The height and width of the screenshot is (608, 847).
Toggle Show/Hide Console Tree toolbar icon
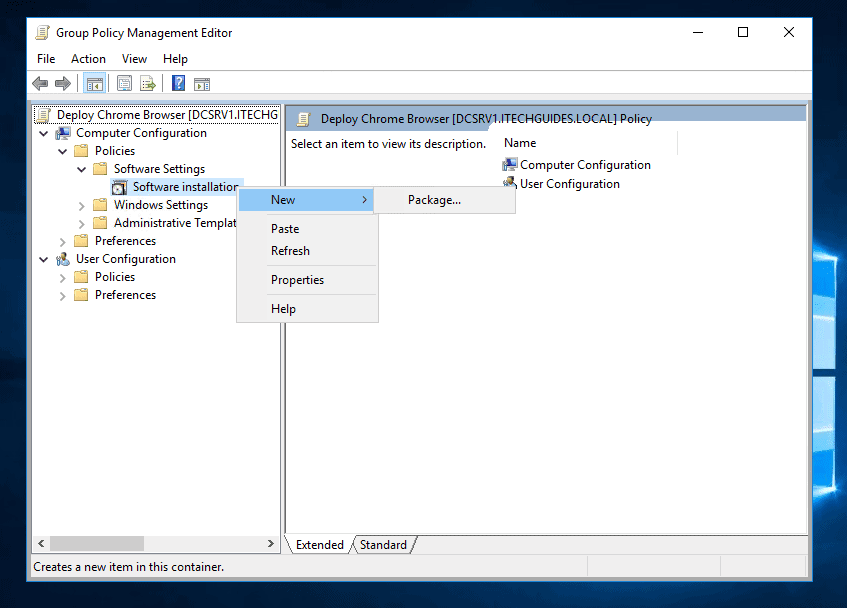point(95,84)
